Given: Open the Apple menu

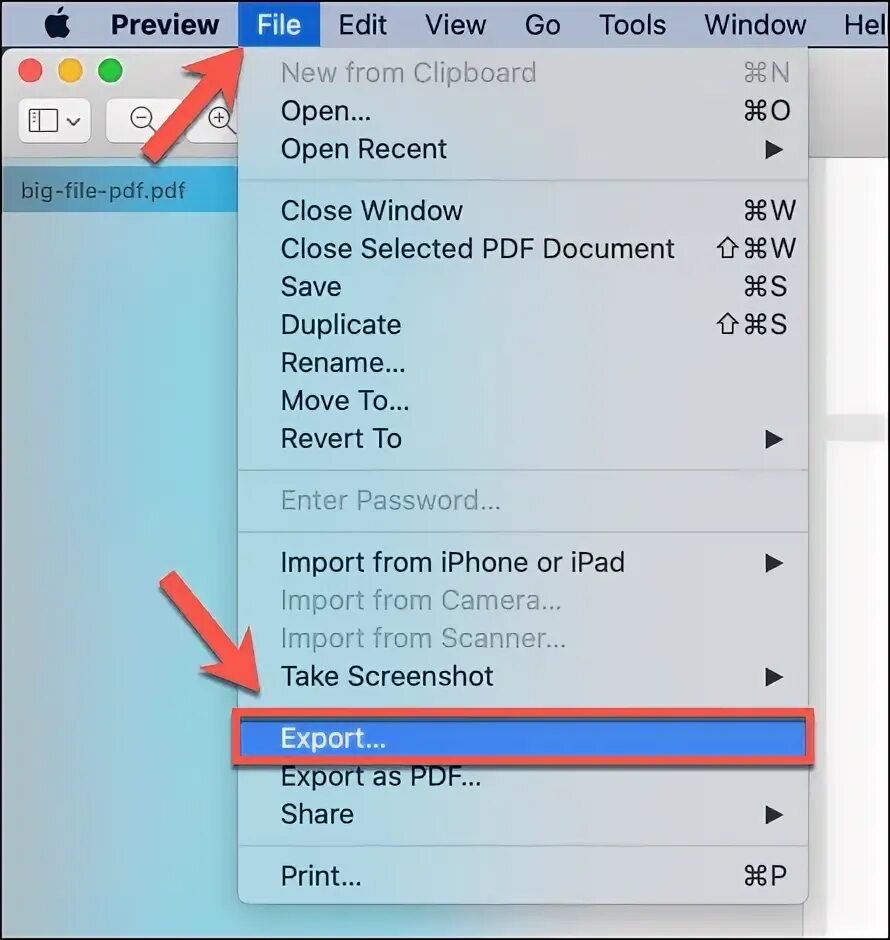Looking at the screenshot, I should 58,25.
